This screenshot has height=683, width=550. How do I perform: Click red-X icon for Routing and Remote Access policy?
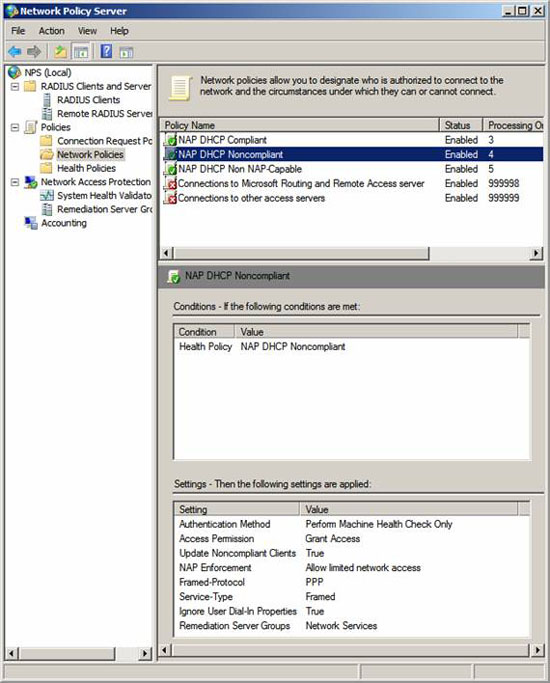170,183
